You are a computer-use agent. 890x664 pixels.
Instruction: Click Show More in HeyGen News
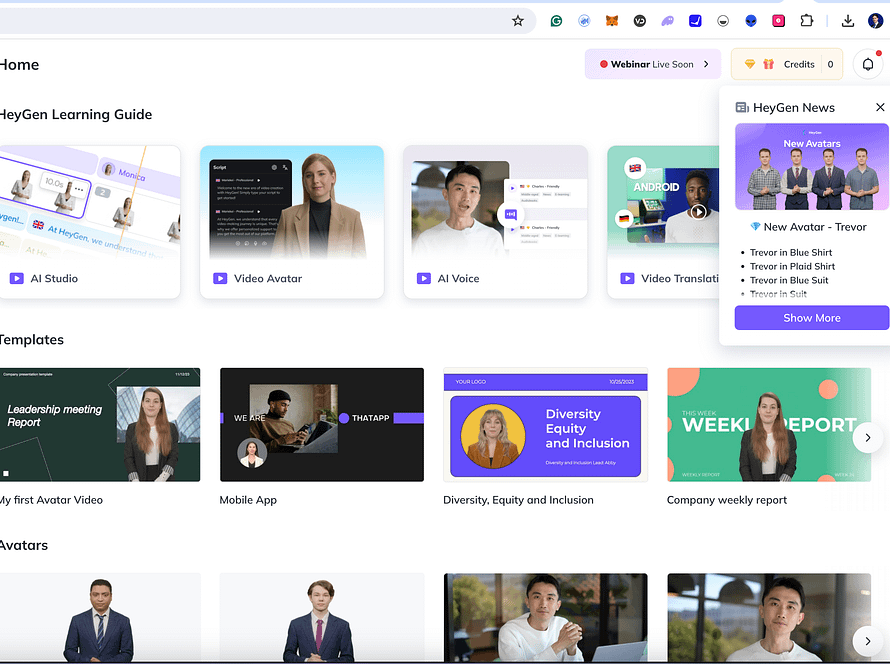[x=812, y=318]
